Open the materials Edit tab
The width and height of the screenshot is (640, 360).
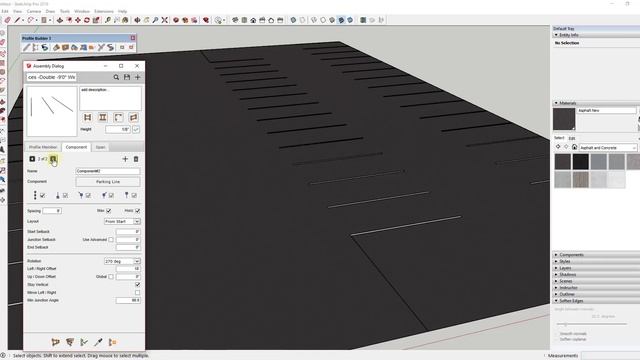[x=572, y=138]
